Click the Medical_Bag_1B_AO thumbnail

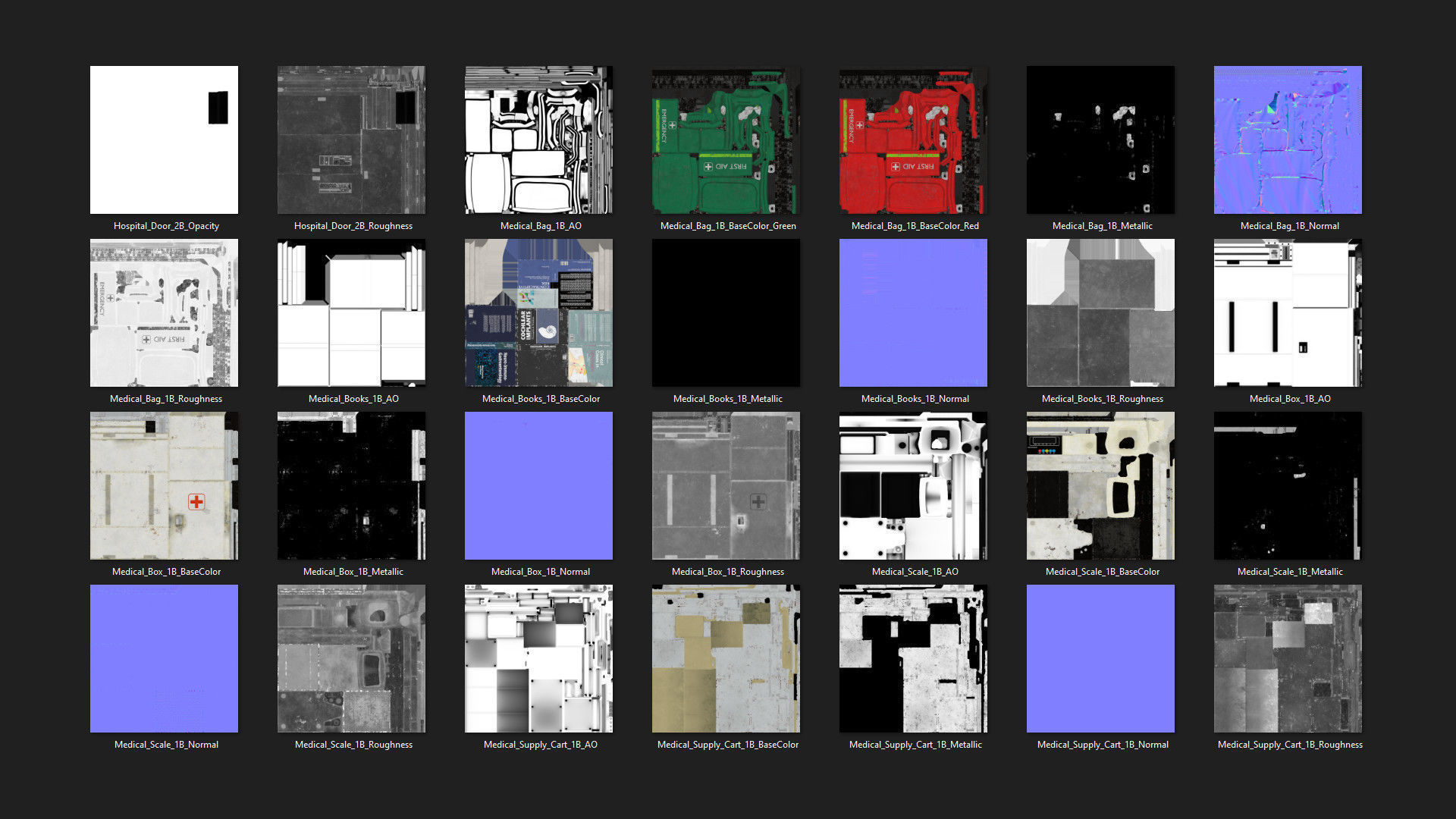click(x=538, y=140)
